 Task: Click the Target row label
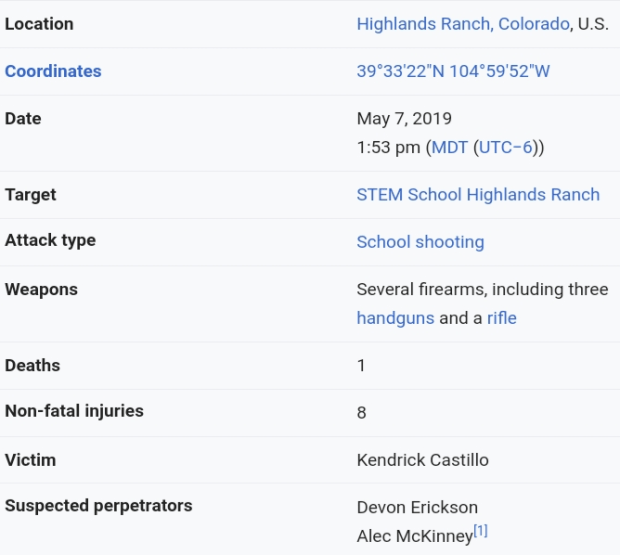click(30, 195)
